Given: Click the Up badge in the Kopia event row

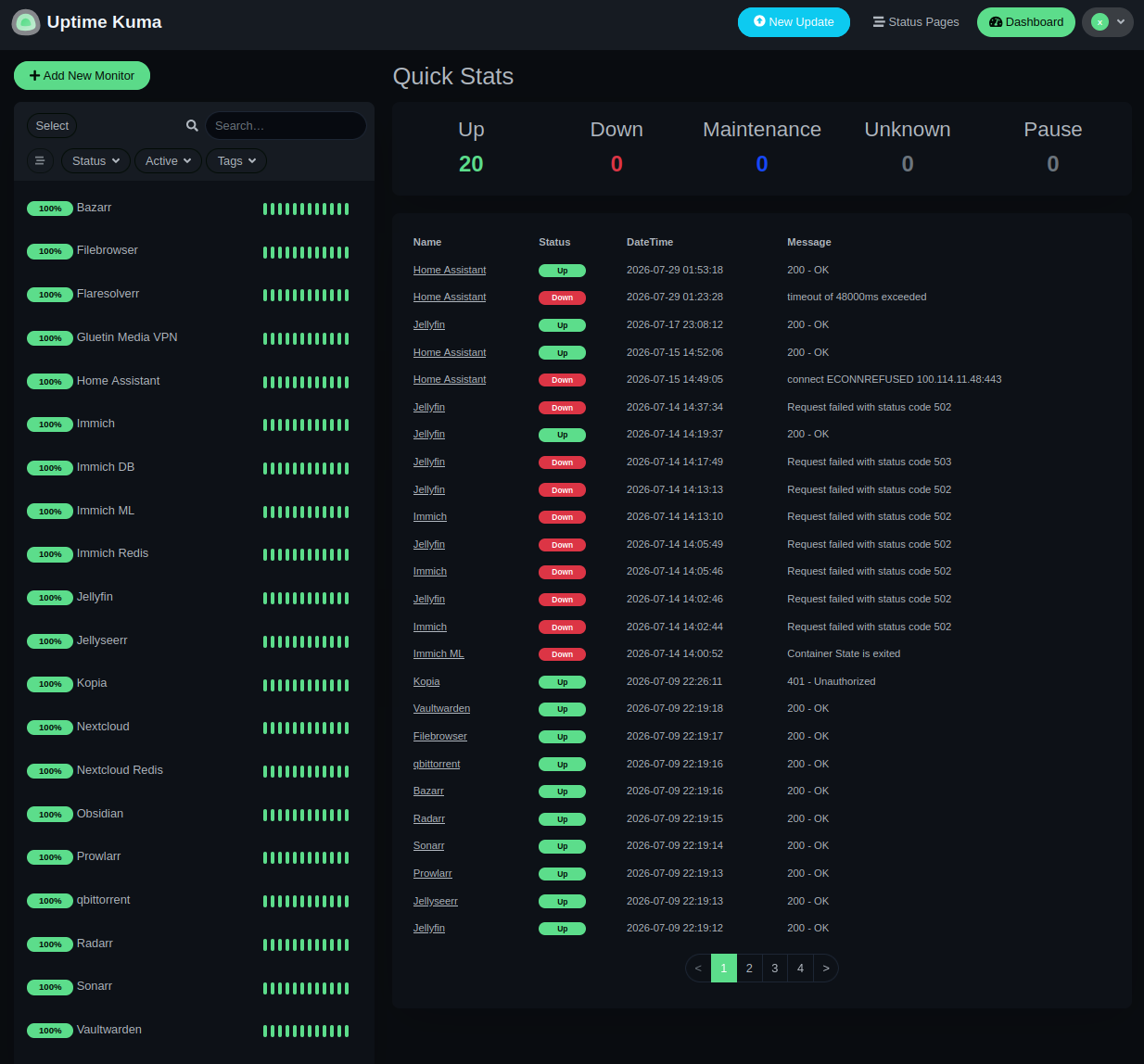Looking at the screenshot, I should 562,682.
